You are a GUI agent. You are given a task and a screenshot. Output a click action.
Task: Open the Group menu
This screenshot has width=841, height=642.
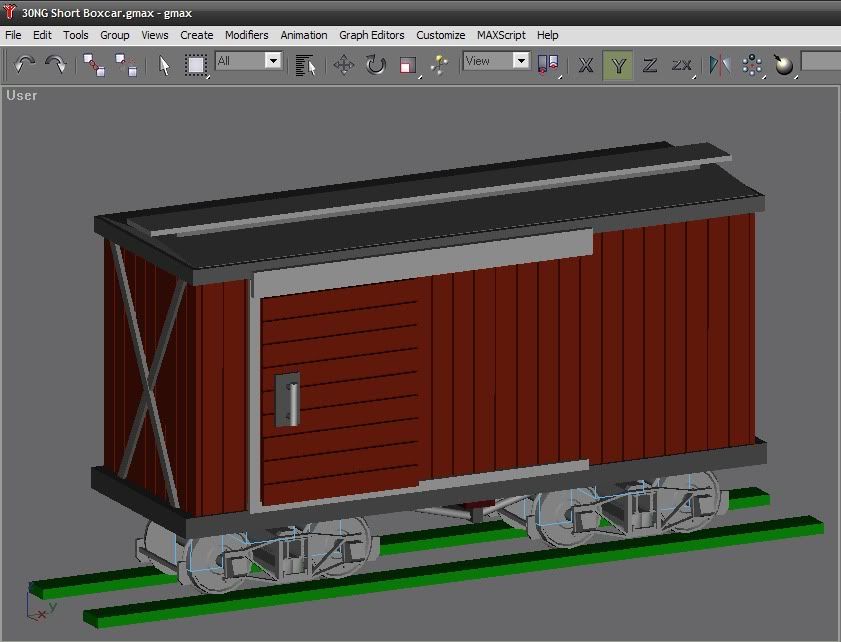pos(114,35)
